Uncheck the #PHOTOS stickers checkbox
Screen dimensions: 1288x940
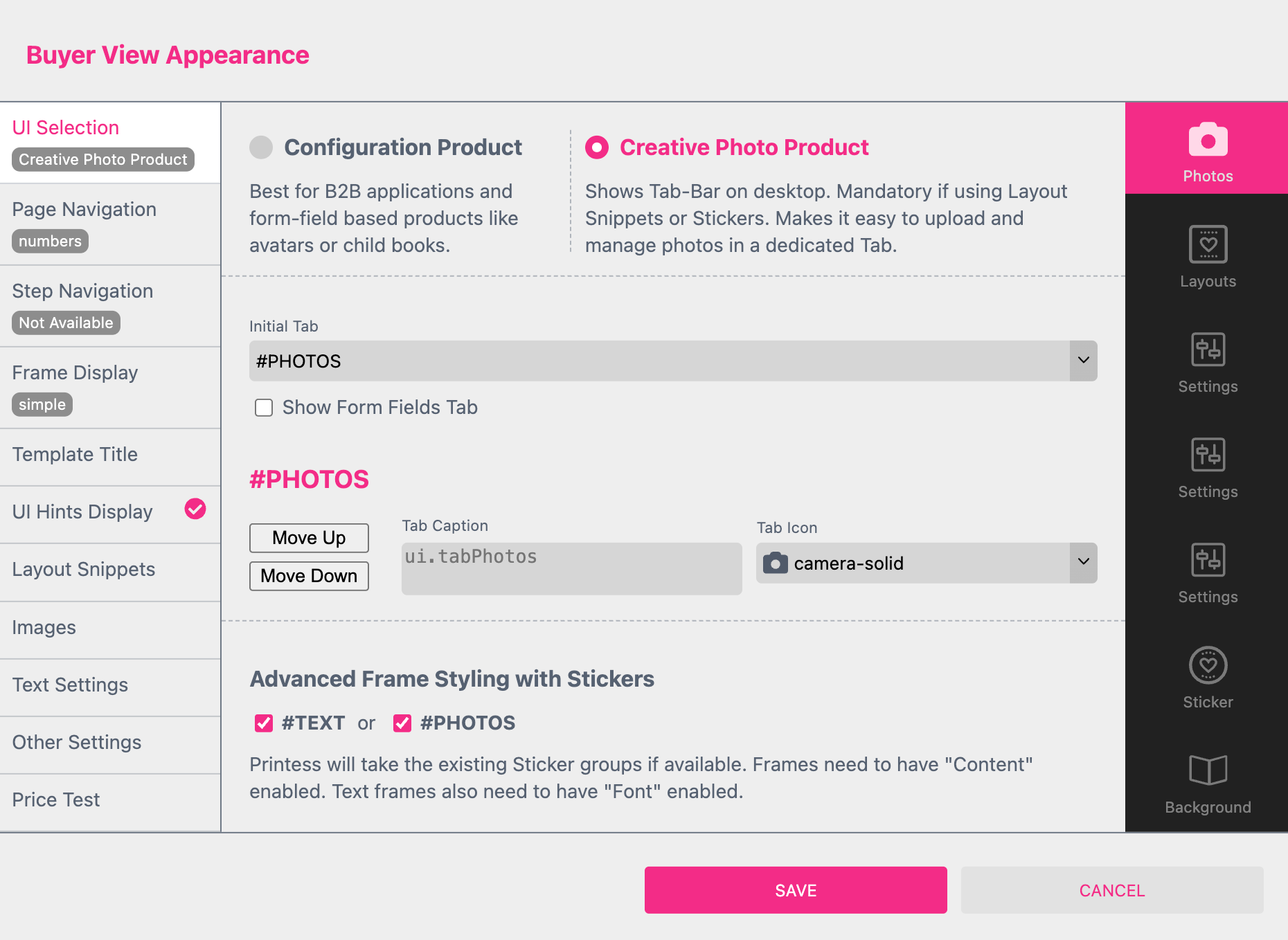(402, 723)
